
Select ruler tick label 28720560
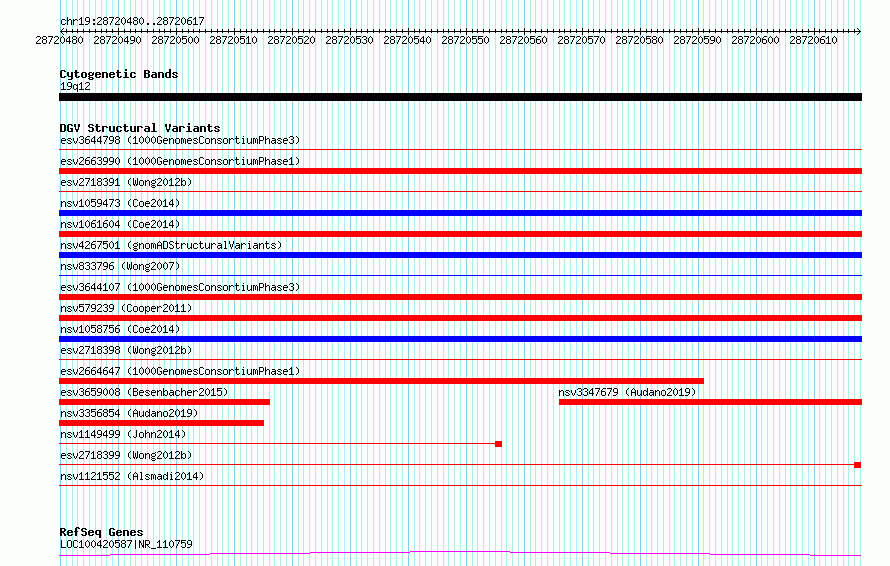tap(523, 40)
